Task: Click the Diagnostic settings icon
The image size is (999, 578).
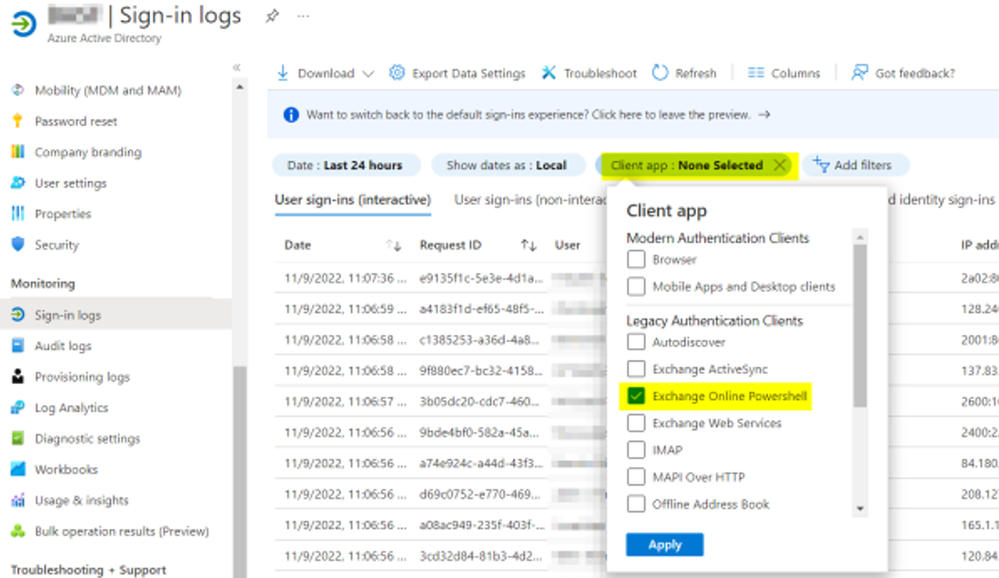Action: pyautogui.click(x=18, y=438)
